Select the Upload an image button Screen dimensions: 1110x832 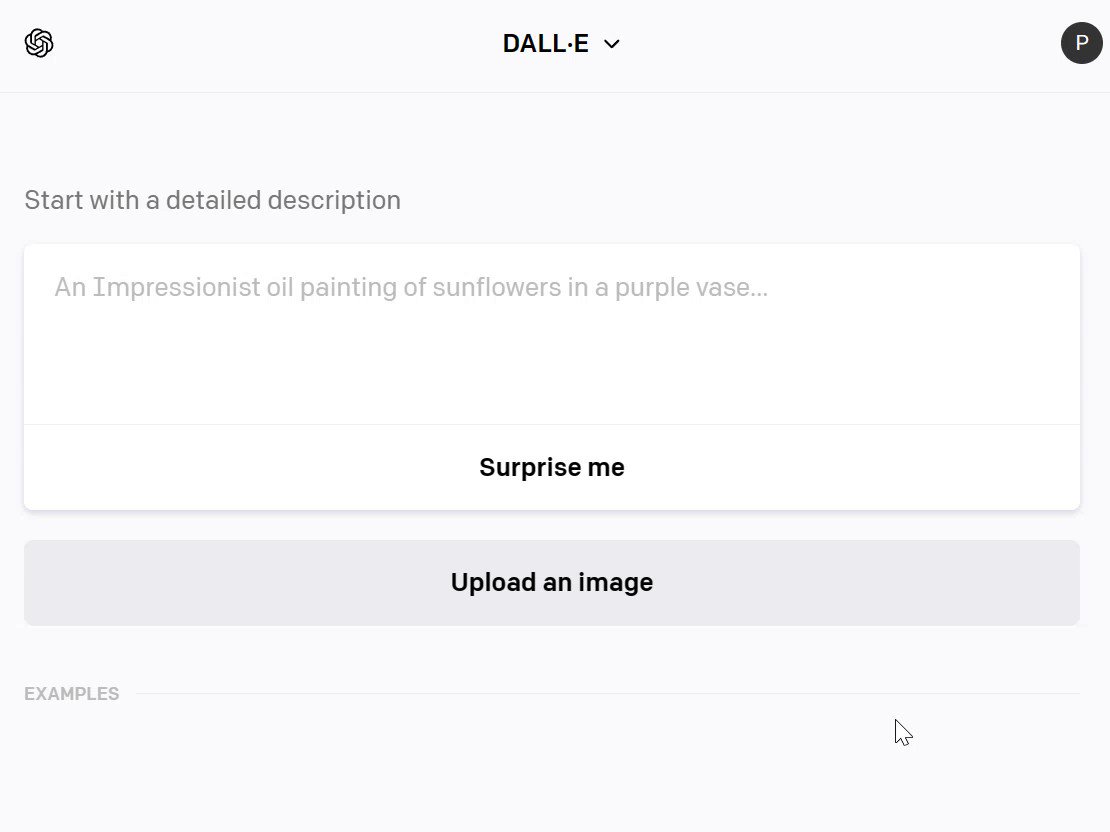(552, 583)
